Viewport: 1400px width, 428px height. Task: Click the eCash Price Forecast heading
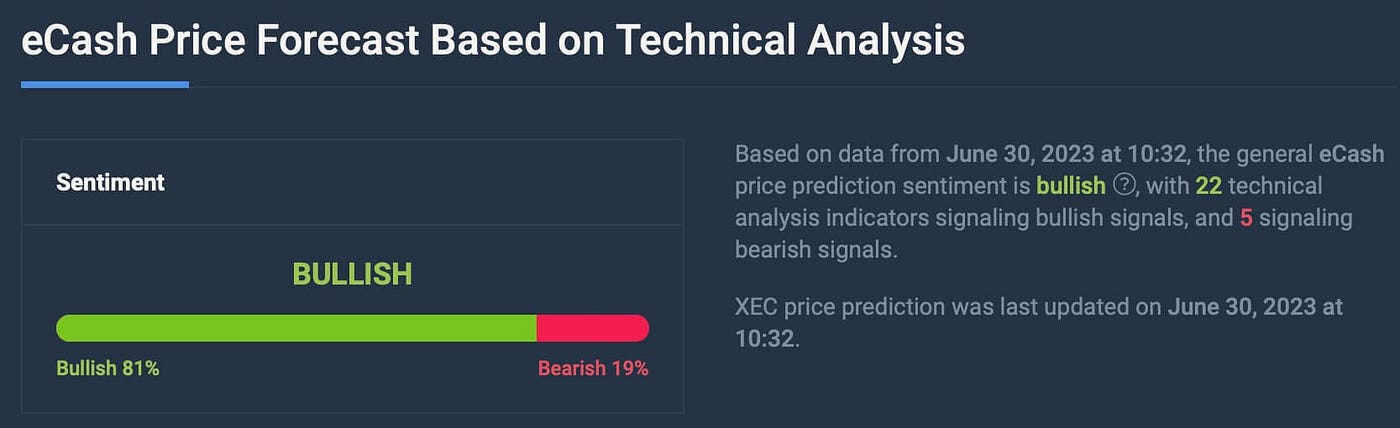(492, 41)
